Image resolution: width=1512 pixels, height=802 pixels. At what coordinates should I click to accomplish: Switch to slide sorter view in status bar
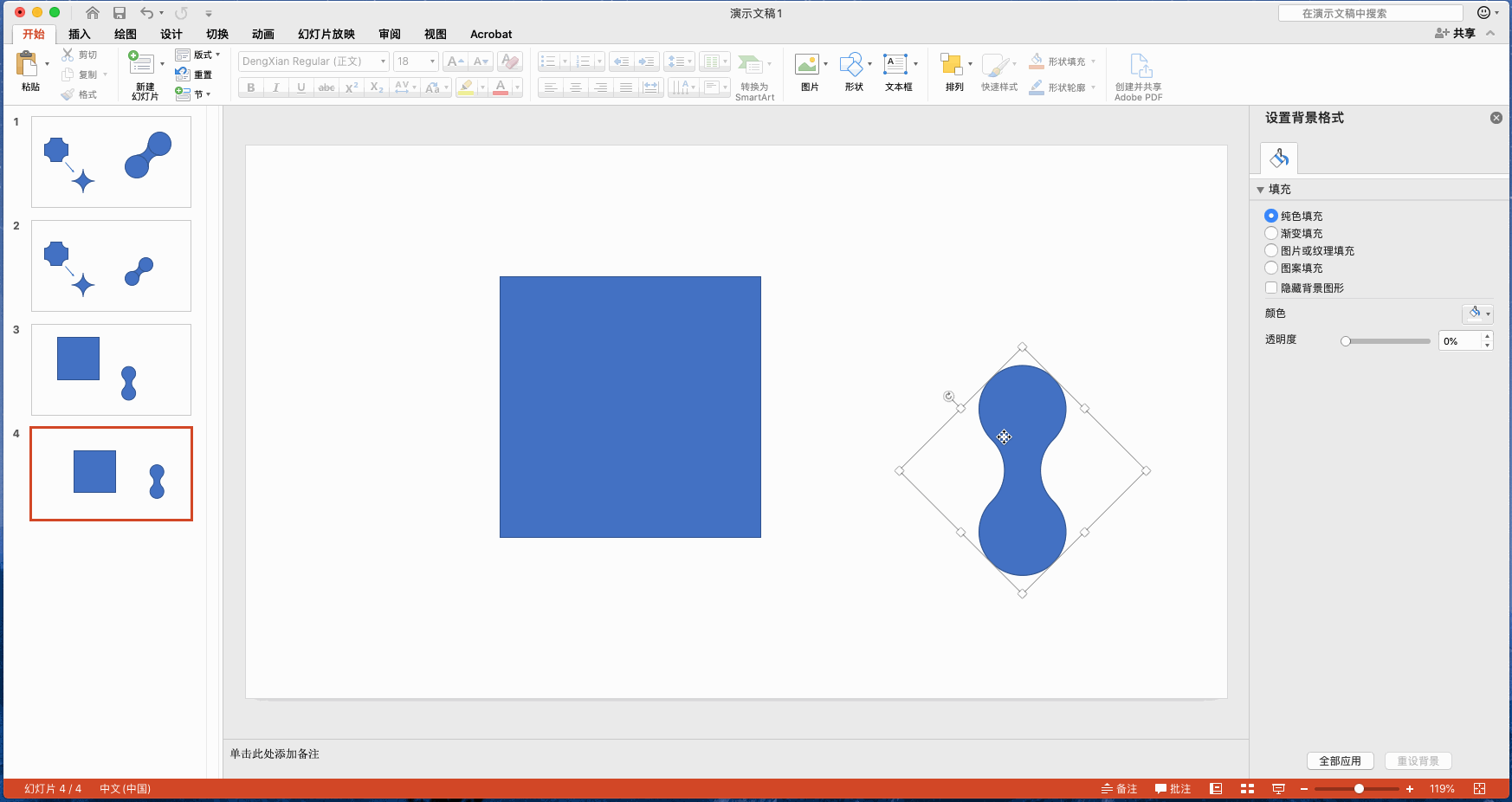click(1247, 788)
